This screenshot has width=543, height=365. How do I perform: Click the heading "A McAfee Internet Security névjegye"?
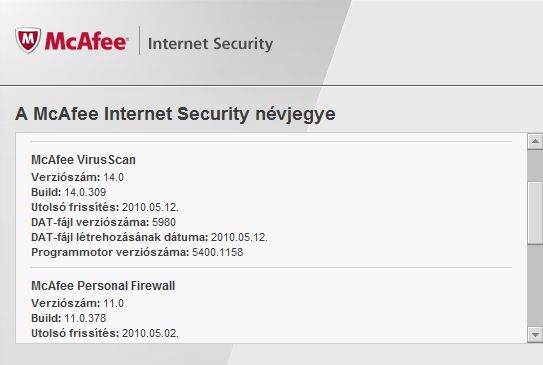click(x=175, y=114)
